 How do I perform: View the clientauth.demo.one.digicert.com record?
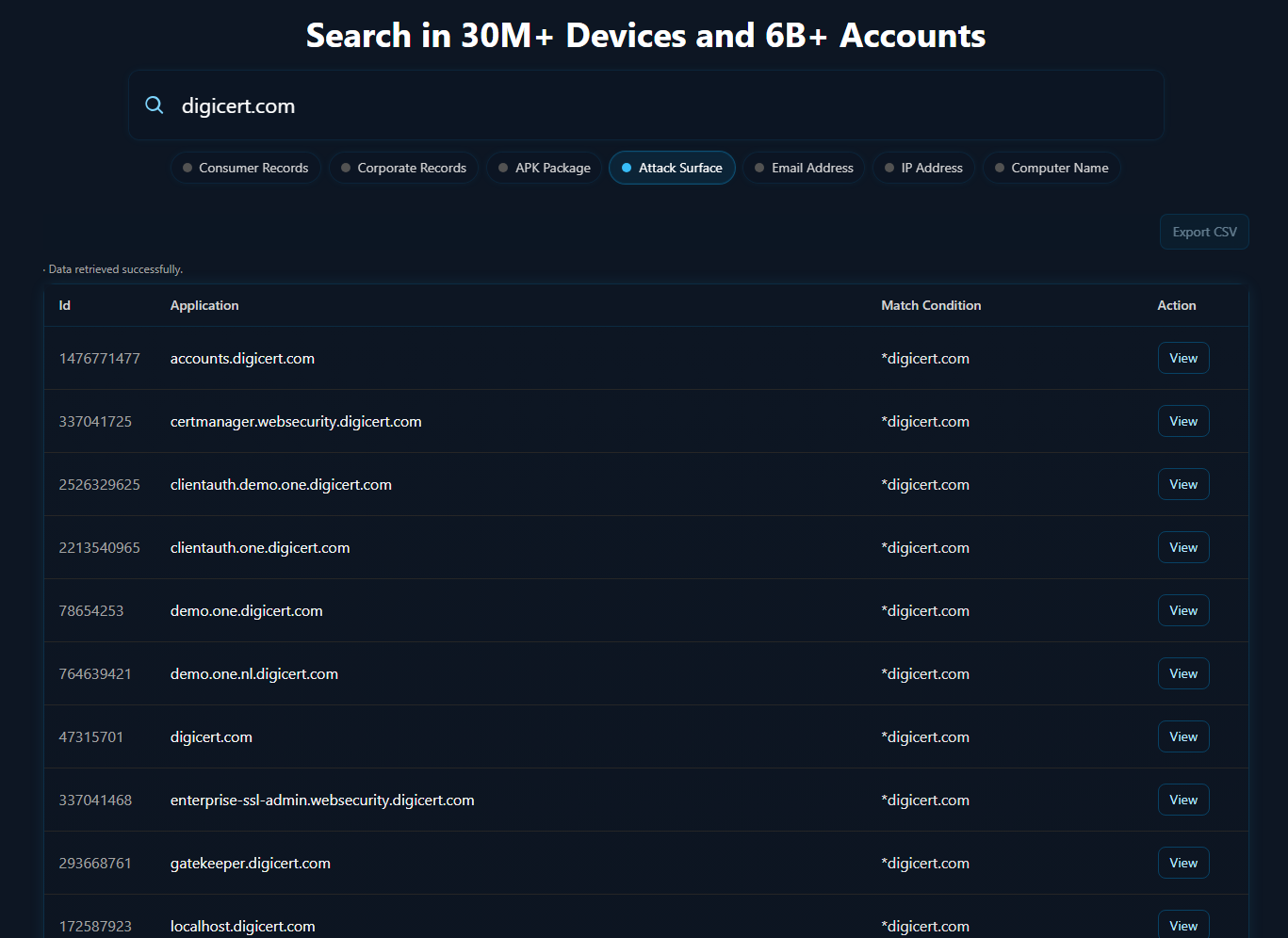[1183, 484]
